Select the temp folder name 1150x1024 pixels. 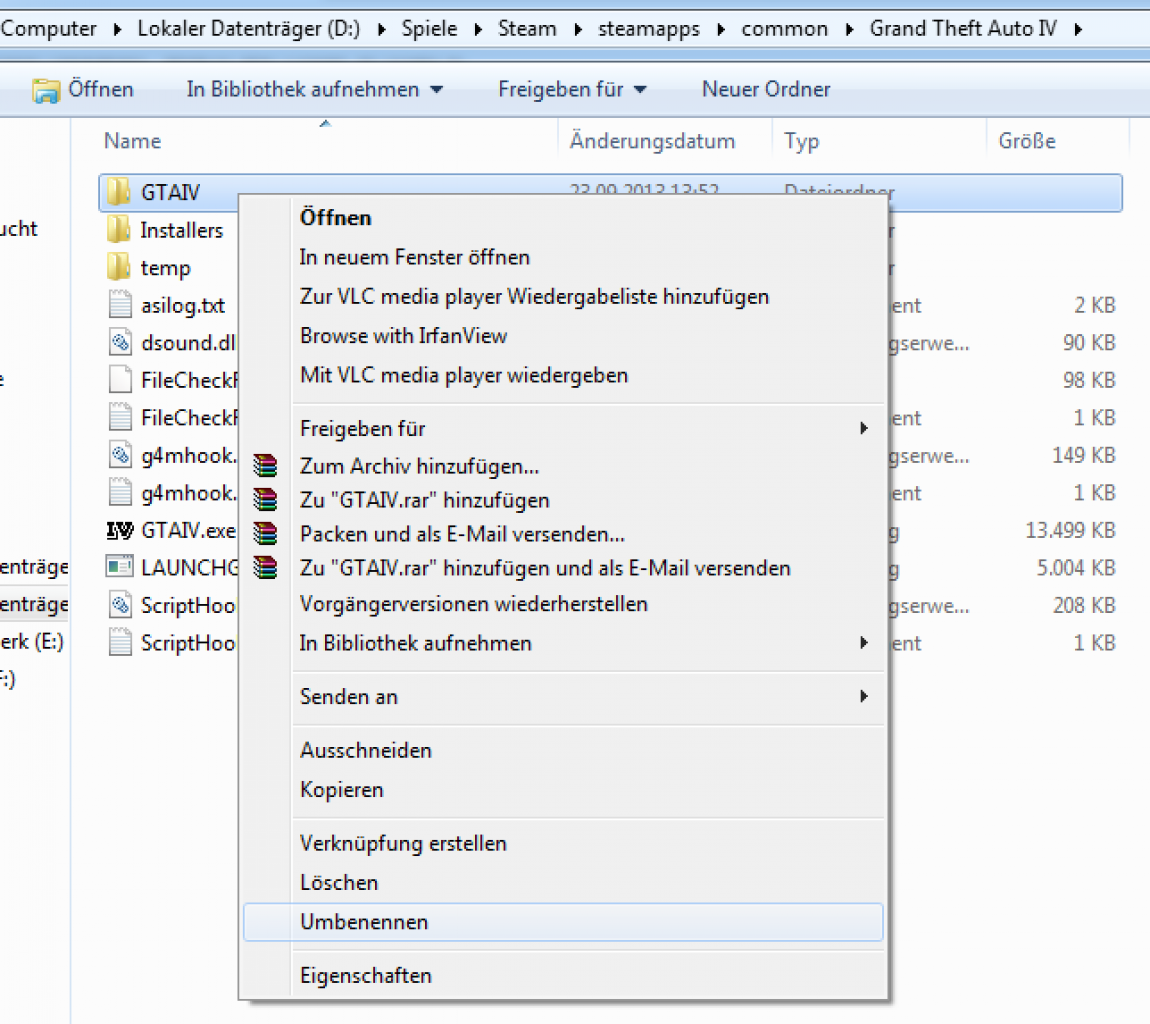pos(166,268)
